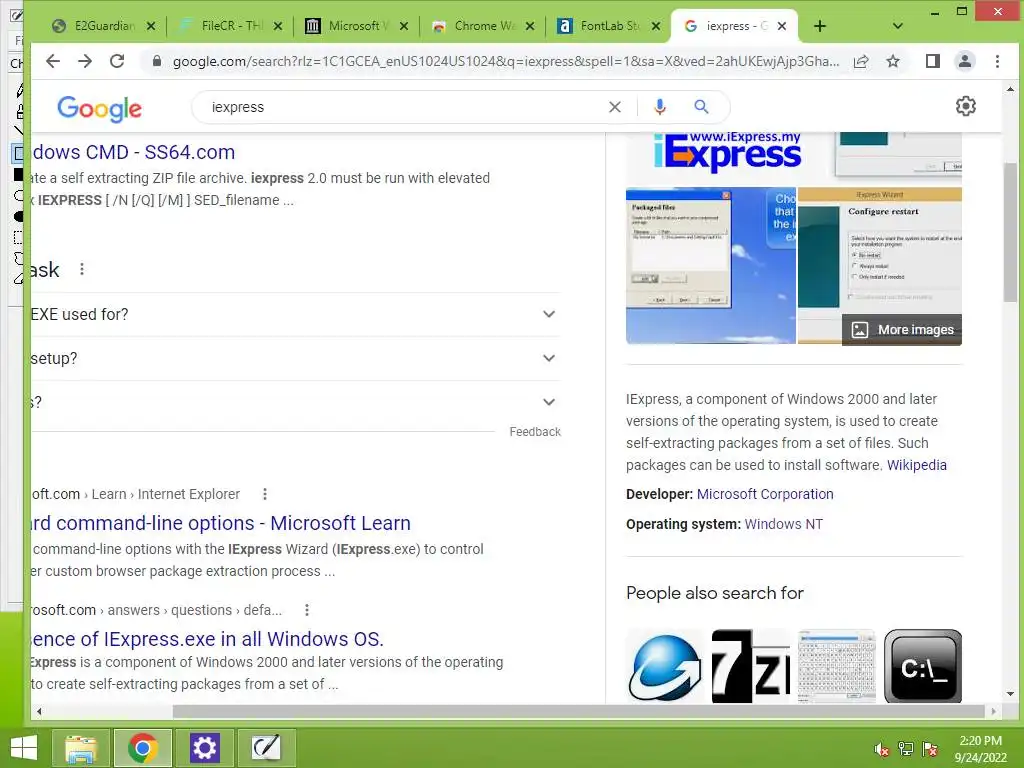The width and height of the screenshot is (1024, 768).
Task: Close the E2Guardian tab
Action: 151,26
